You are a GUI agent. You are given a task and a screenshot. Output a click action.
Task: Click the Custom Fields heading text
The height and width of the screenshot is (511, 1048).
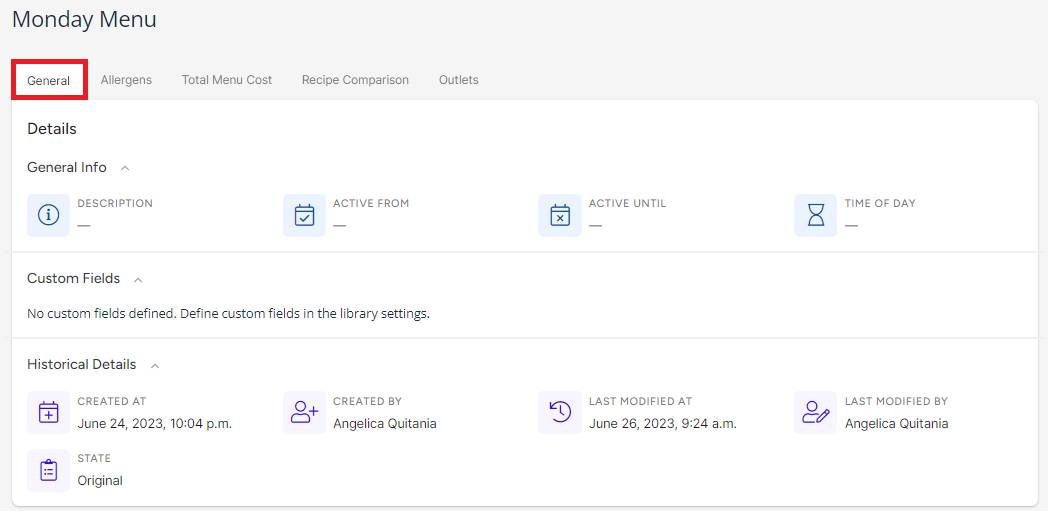[x=74, y=279]
